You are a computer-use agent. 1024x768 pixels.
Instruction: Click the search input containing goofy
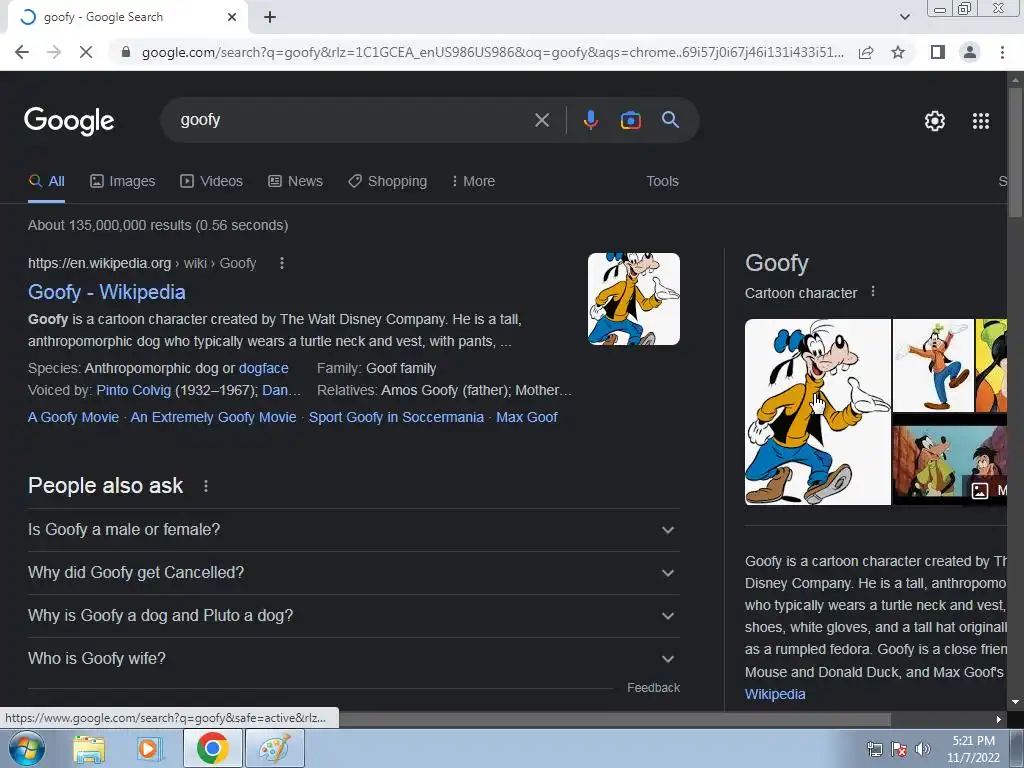tap(353, 120)
